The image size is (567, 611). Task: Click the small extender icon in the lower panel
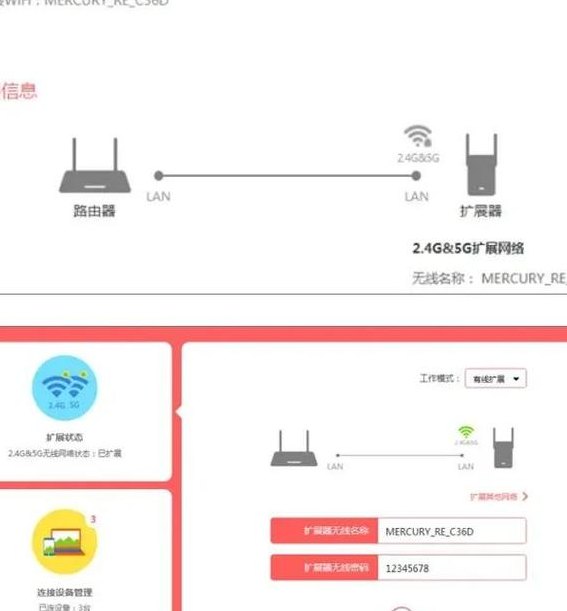[x=503, y=448]
